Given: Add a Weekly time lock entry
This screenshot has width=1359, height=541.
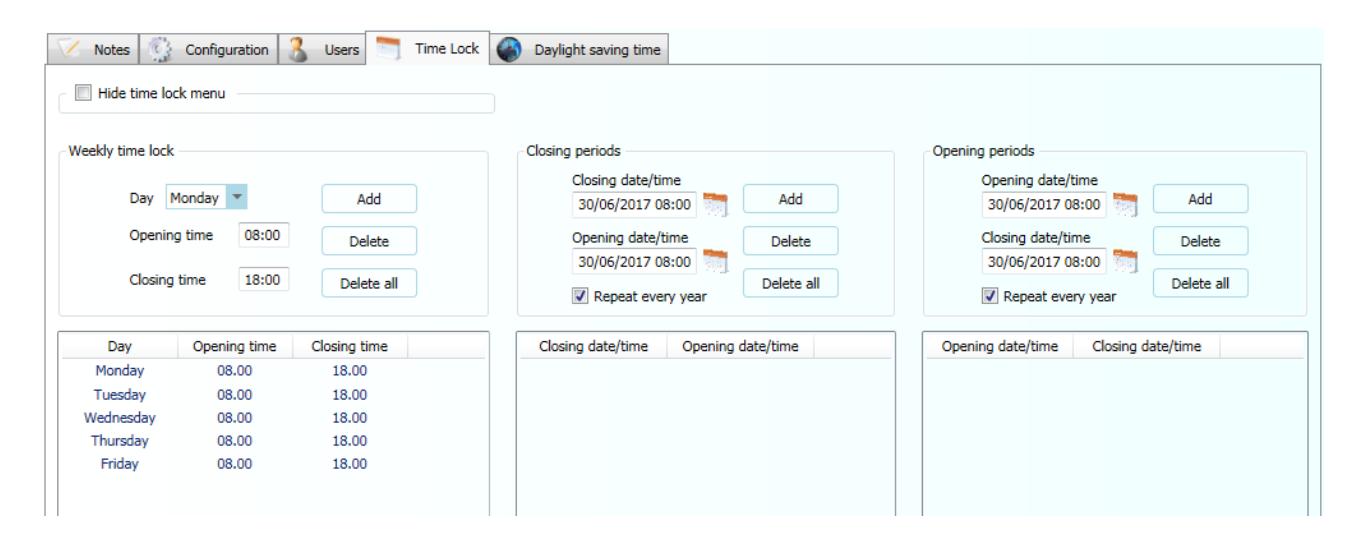Looking at the screenshot, I should (x=369, y=199).
